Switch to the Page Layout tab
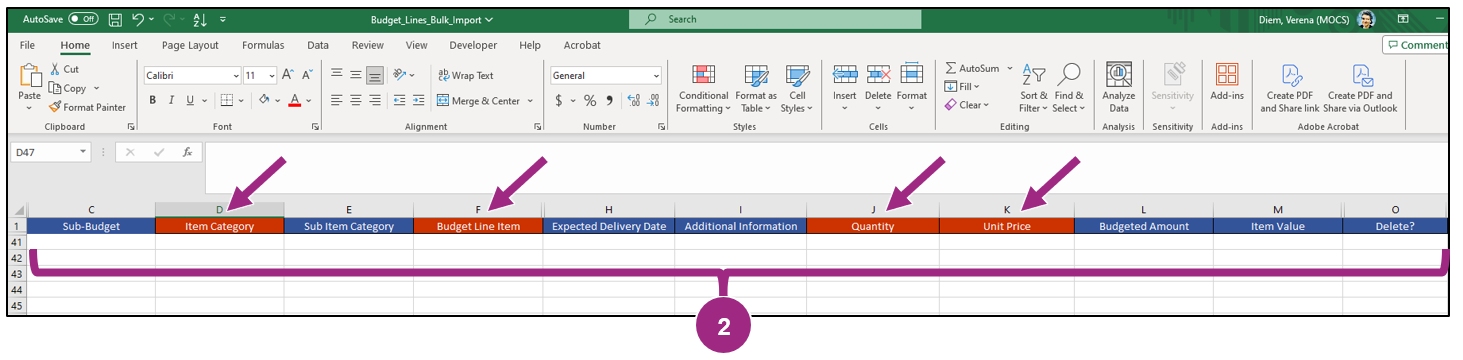1463x360 pixels. click(190, 45)
